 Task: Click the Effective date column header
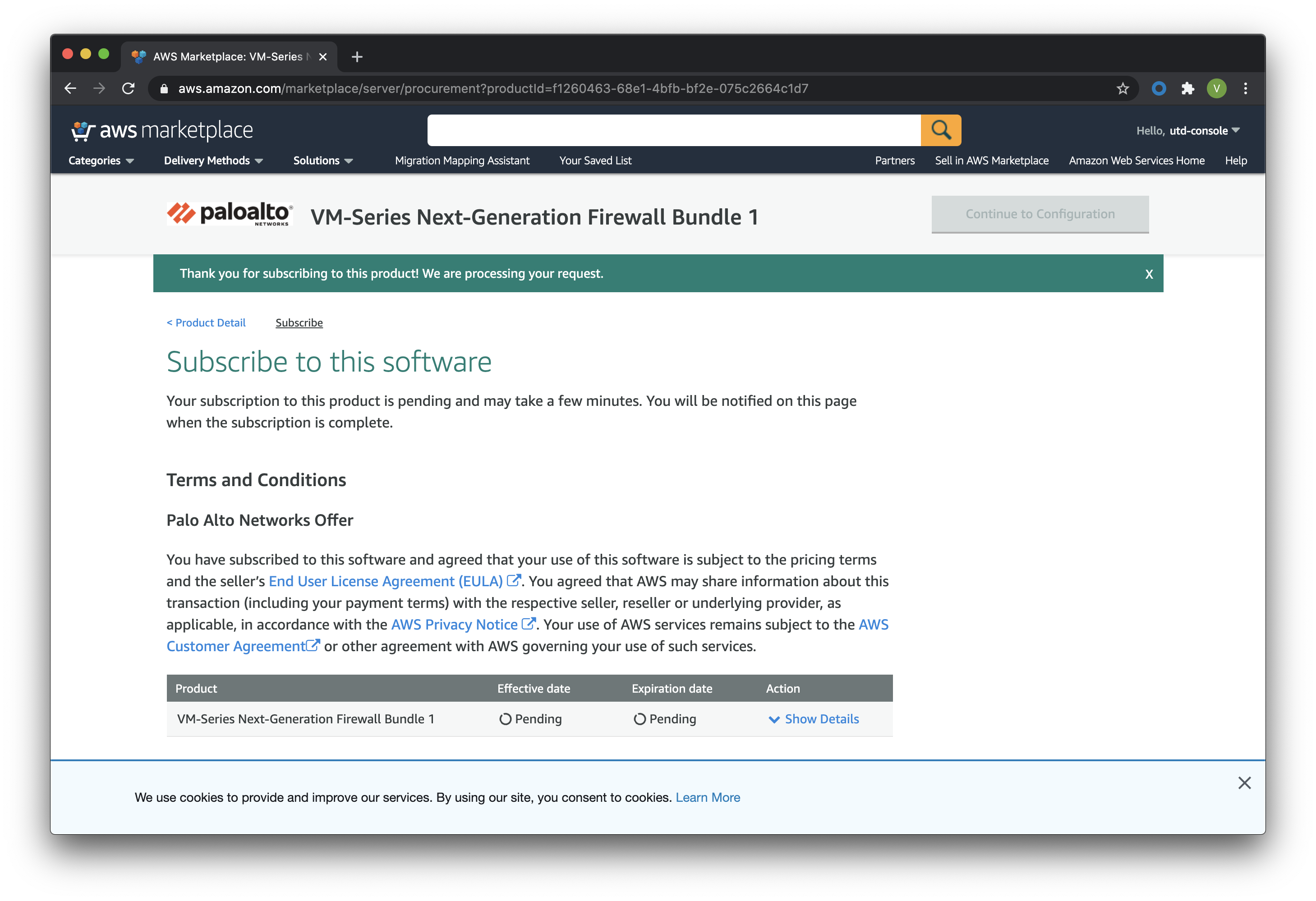click(x=534, y=689)
